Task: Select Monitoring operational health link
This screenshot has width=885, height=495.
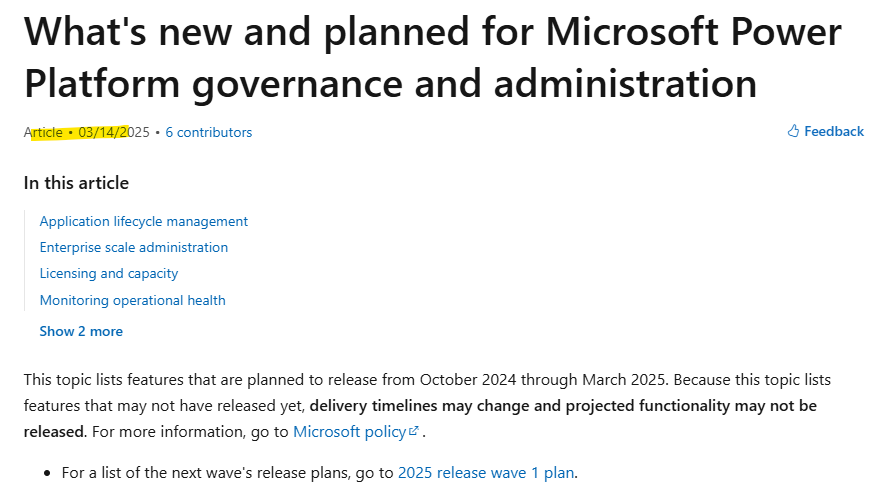Action: 133,300
